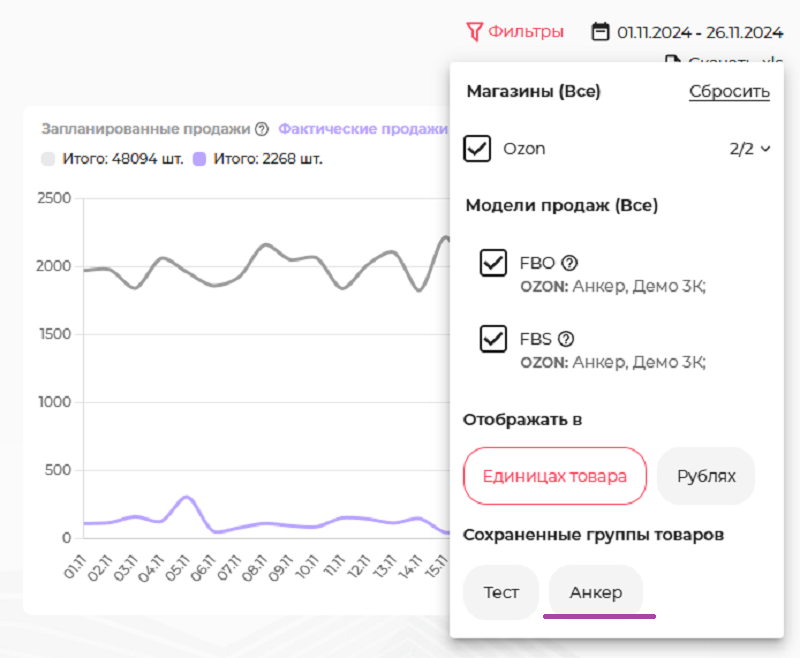This screenshot has width=800, height=658.
Task: Click the gray planned sales legend swatch
Action: (49, 158)
